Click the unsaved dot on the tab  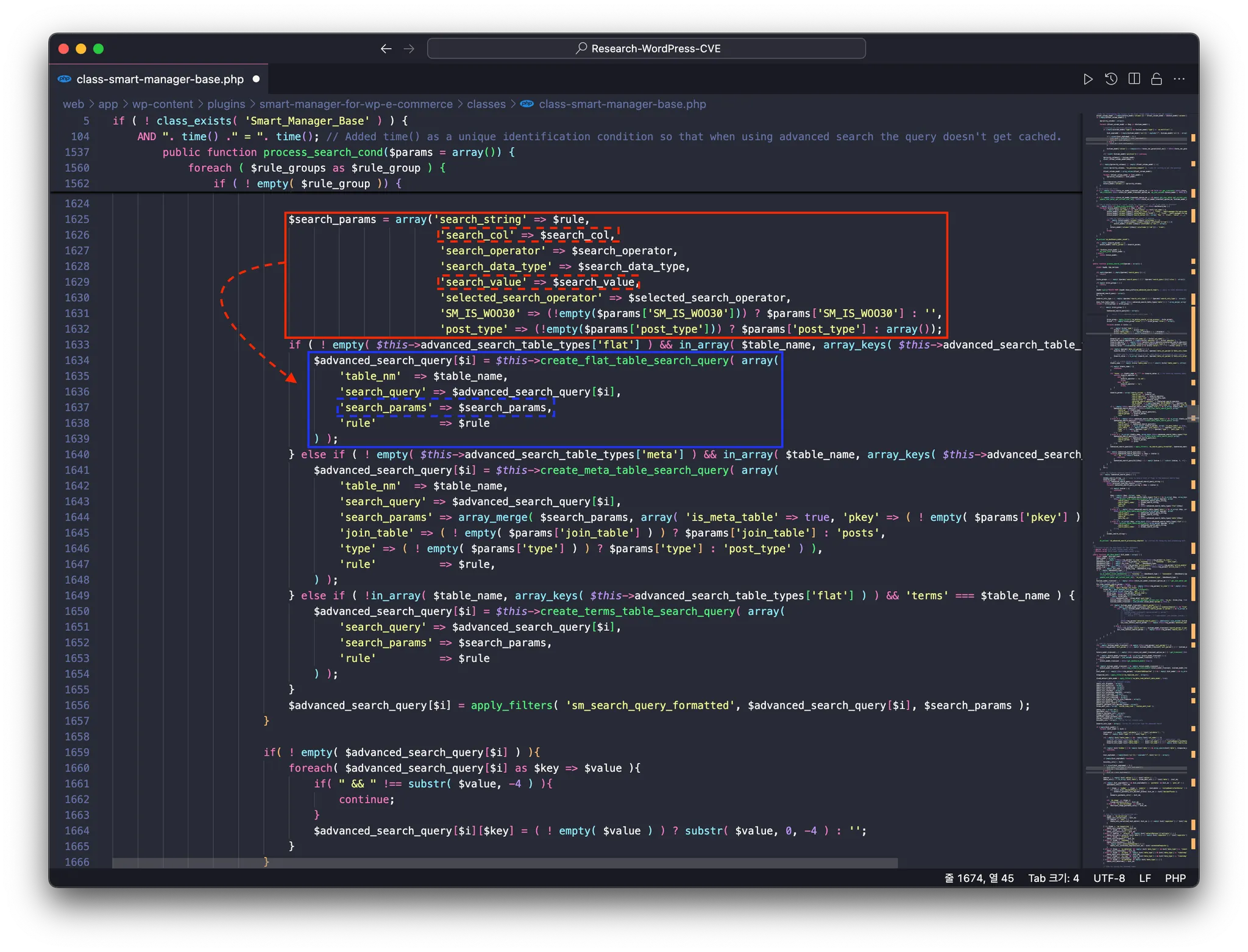click(x=256, y=79)
